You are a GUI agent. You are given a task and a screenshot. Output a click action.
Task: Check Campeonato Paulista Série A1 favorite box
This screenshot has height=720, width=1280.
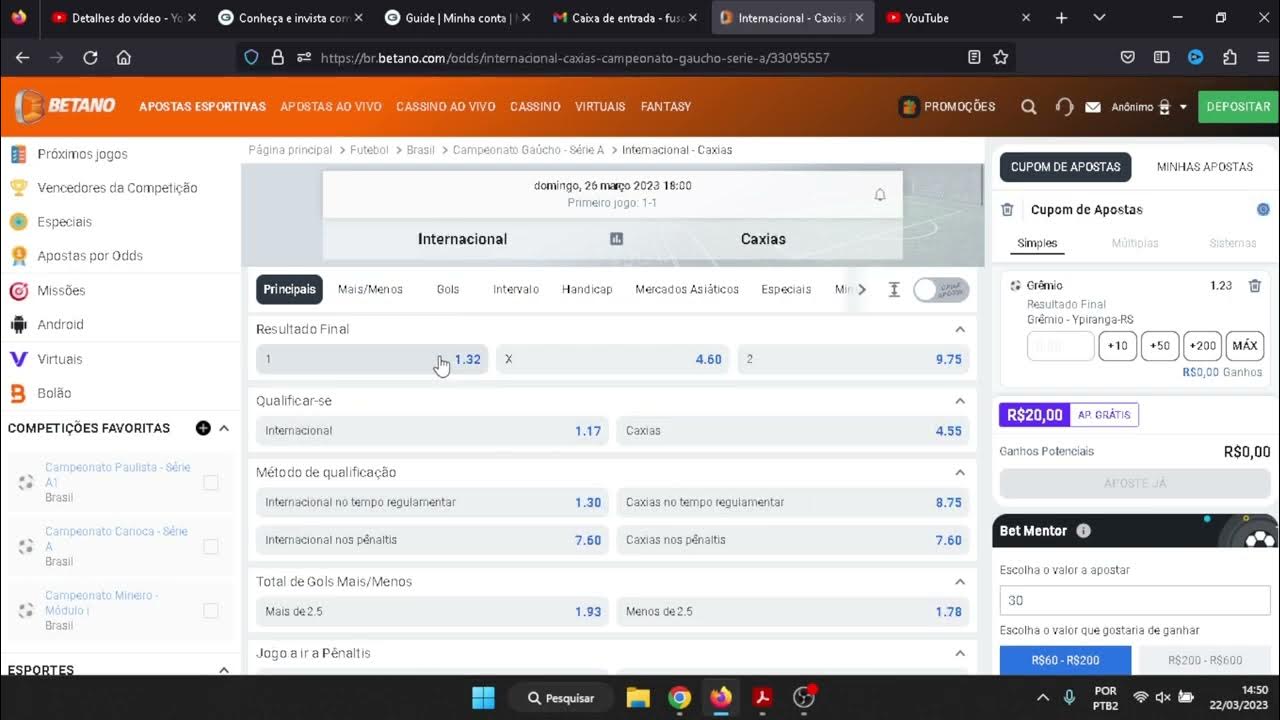pos(211,483)
